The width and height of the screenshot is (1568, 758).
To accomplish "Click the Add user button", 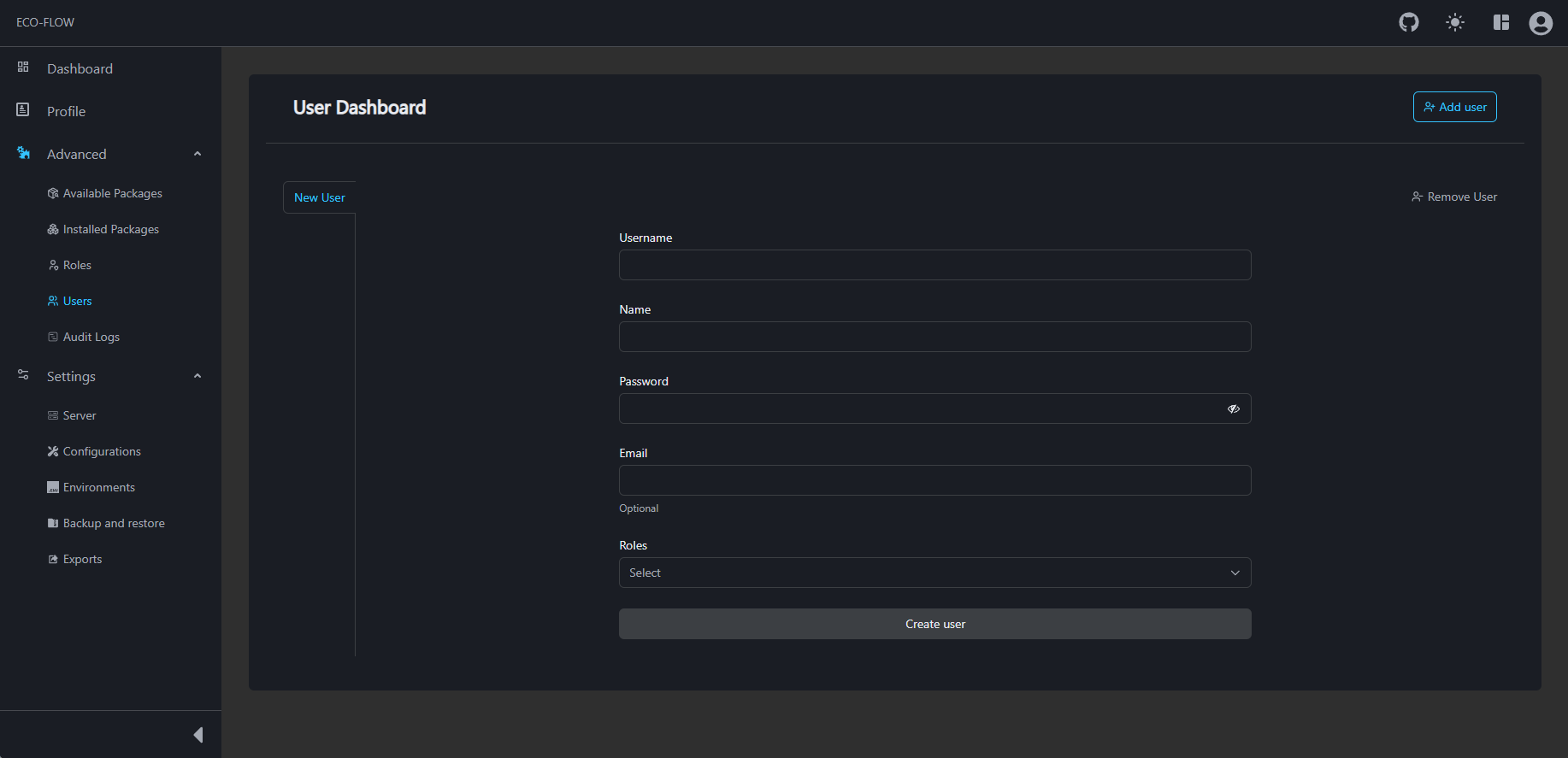I will coord(1454,107).
